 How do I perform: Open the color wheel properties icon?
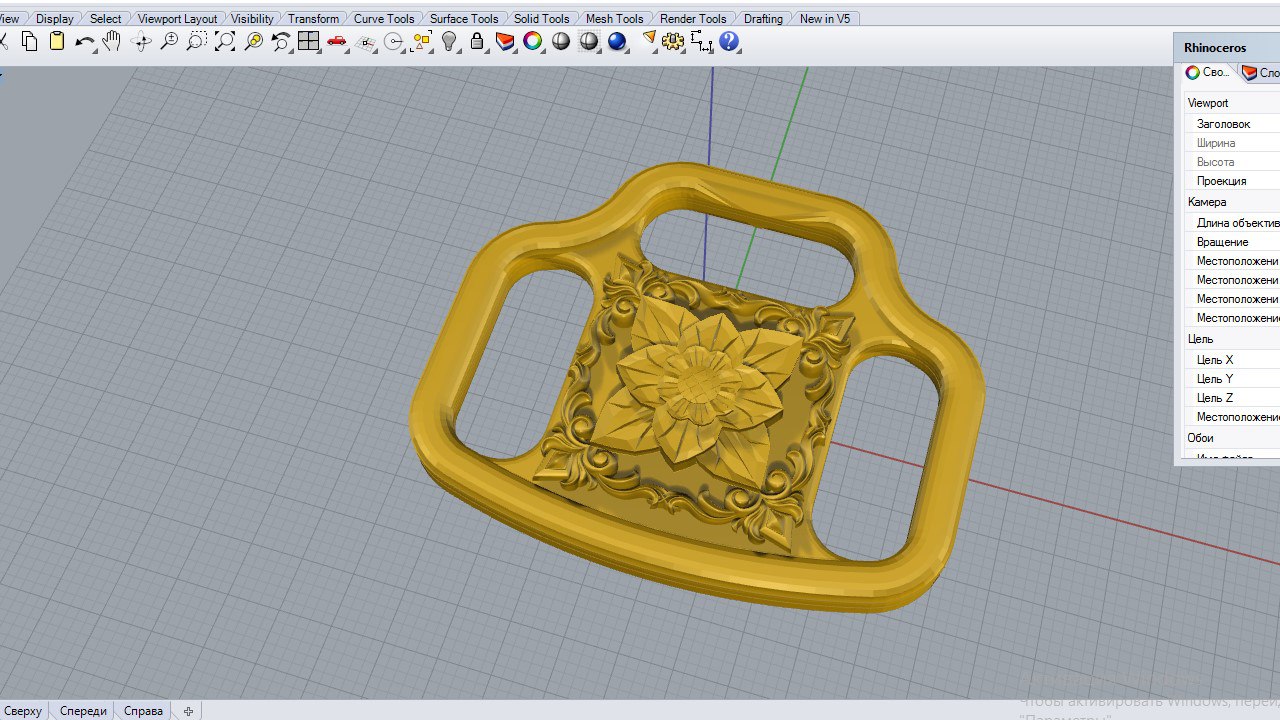pos(533,42)
